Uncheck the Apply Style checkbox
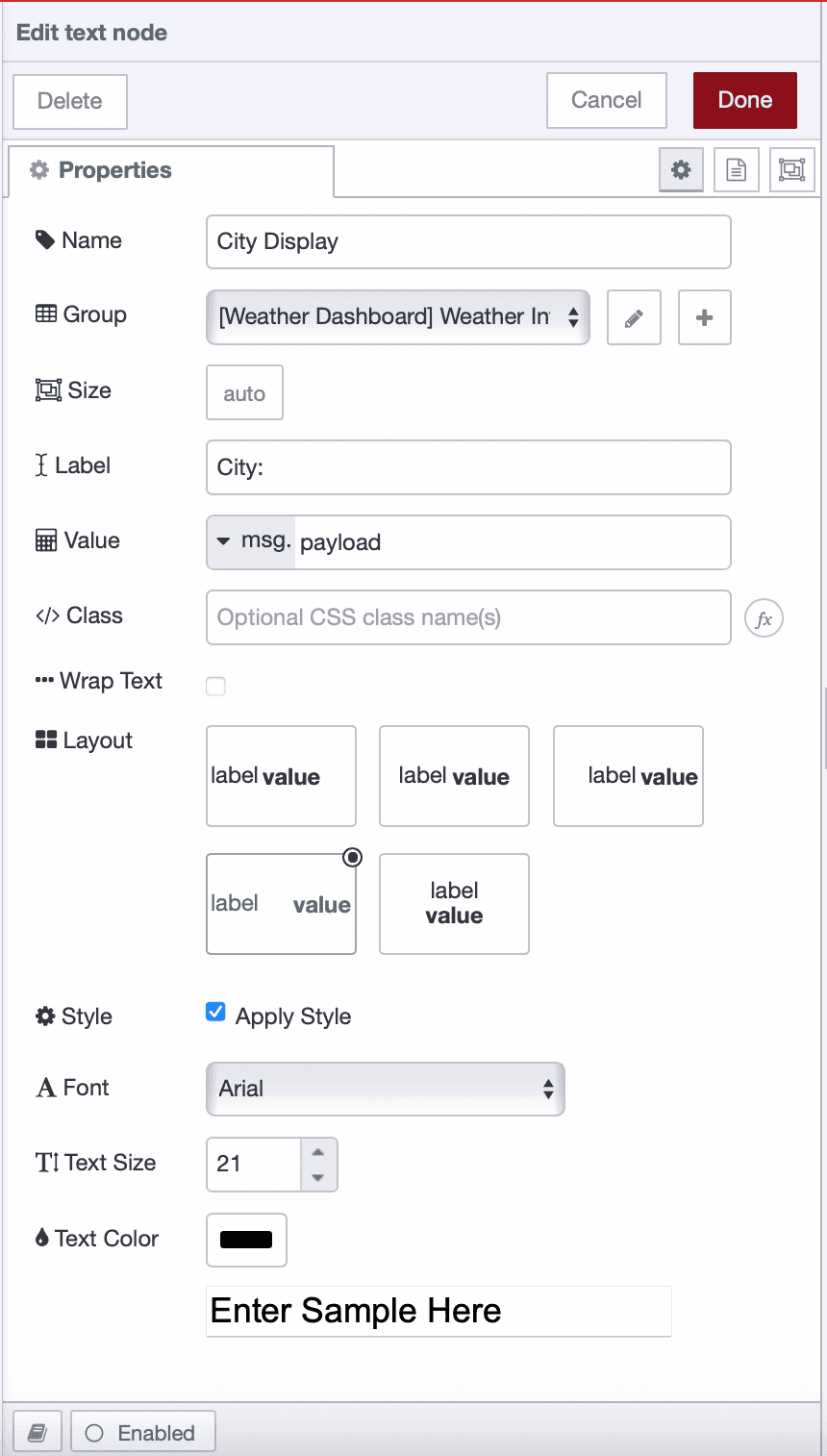The image size is (827, 1456). click(x=215, y=1011)
